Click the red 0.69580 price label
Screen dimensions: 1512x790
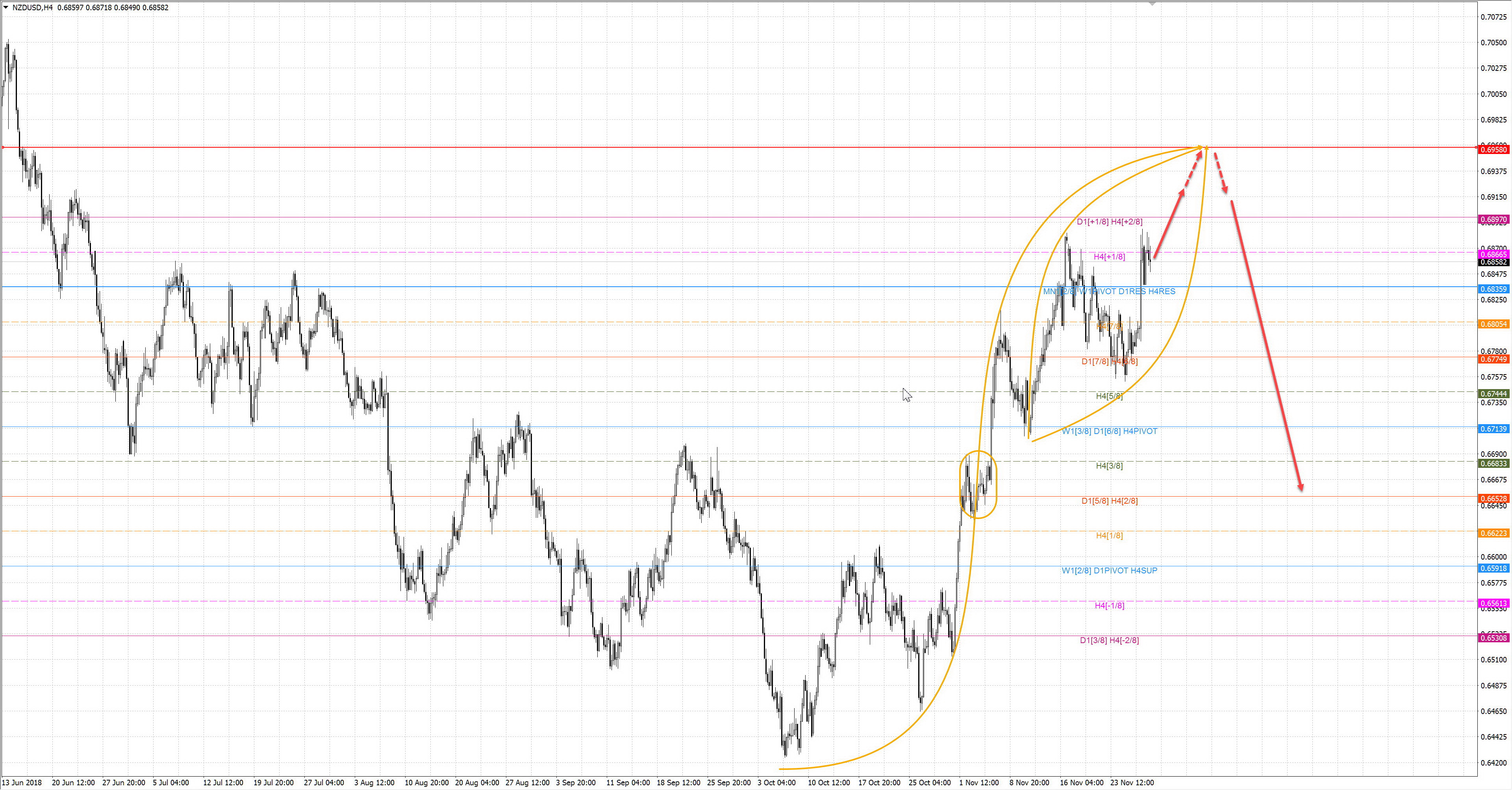pyautogui.click(x=1493, y=150)
